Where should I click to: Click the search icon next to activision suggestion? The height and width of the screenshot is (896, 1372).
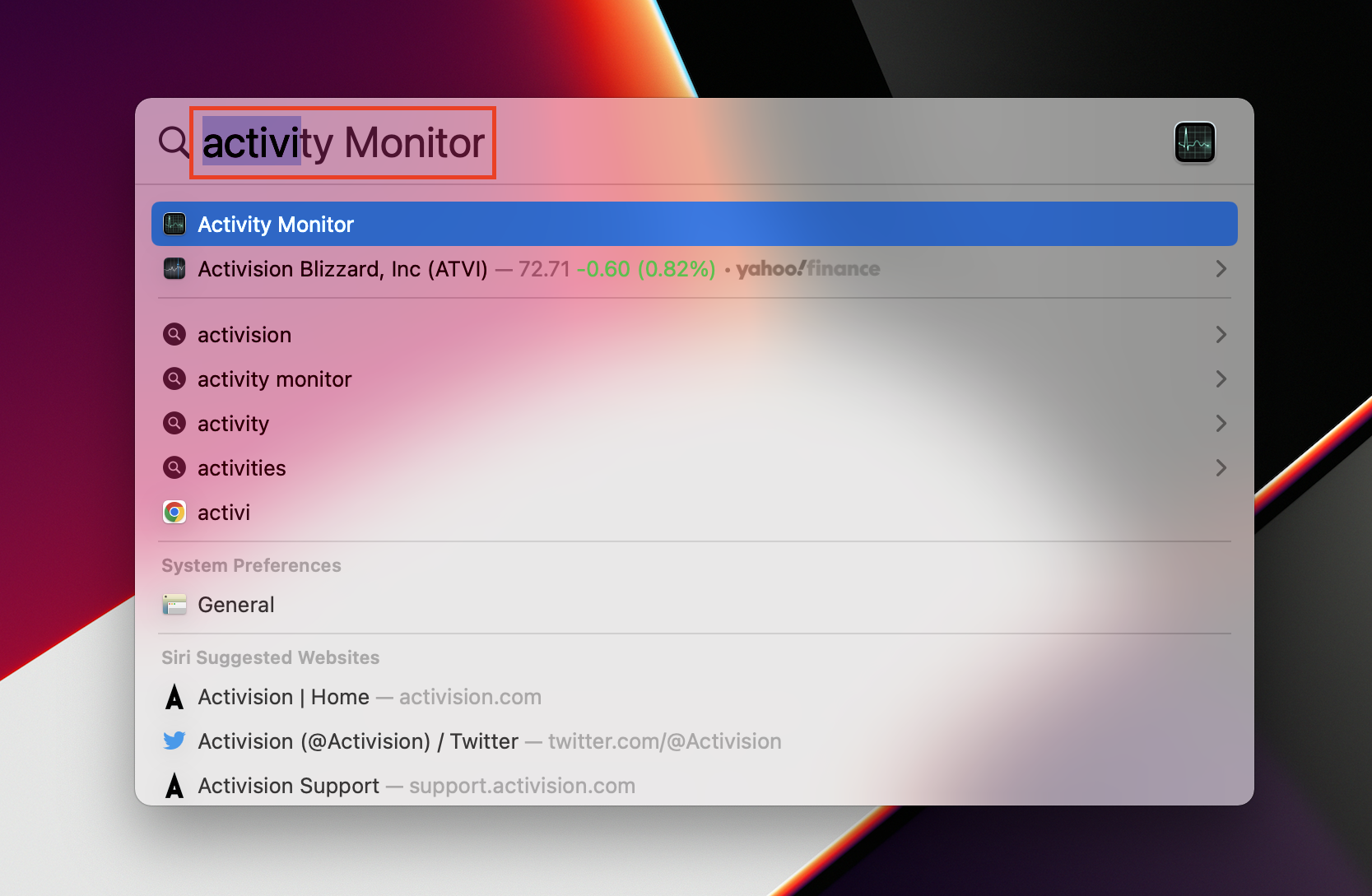(x=174, y=334)
